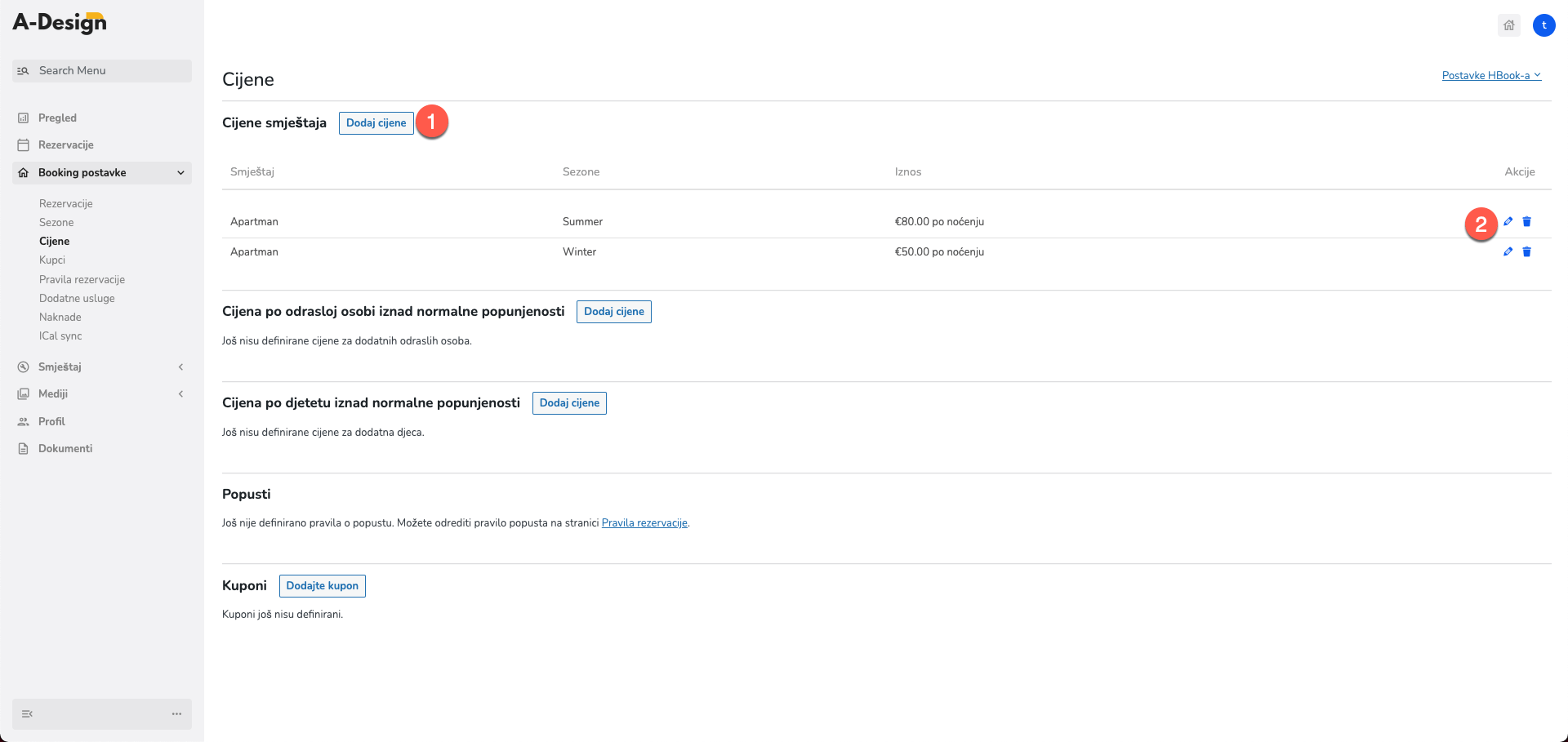Delete the Summer price row with the trash icon

coord(1526,221)
